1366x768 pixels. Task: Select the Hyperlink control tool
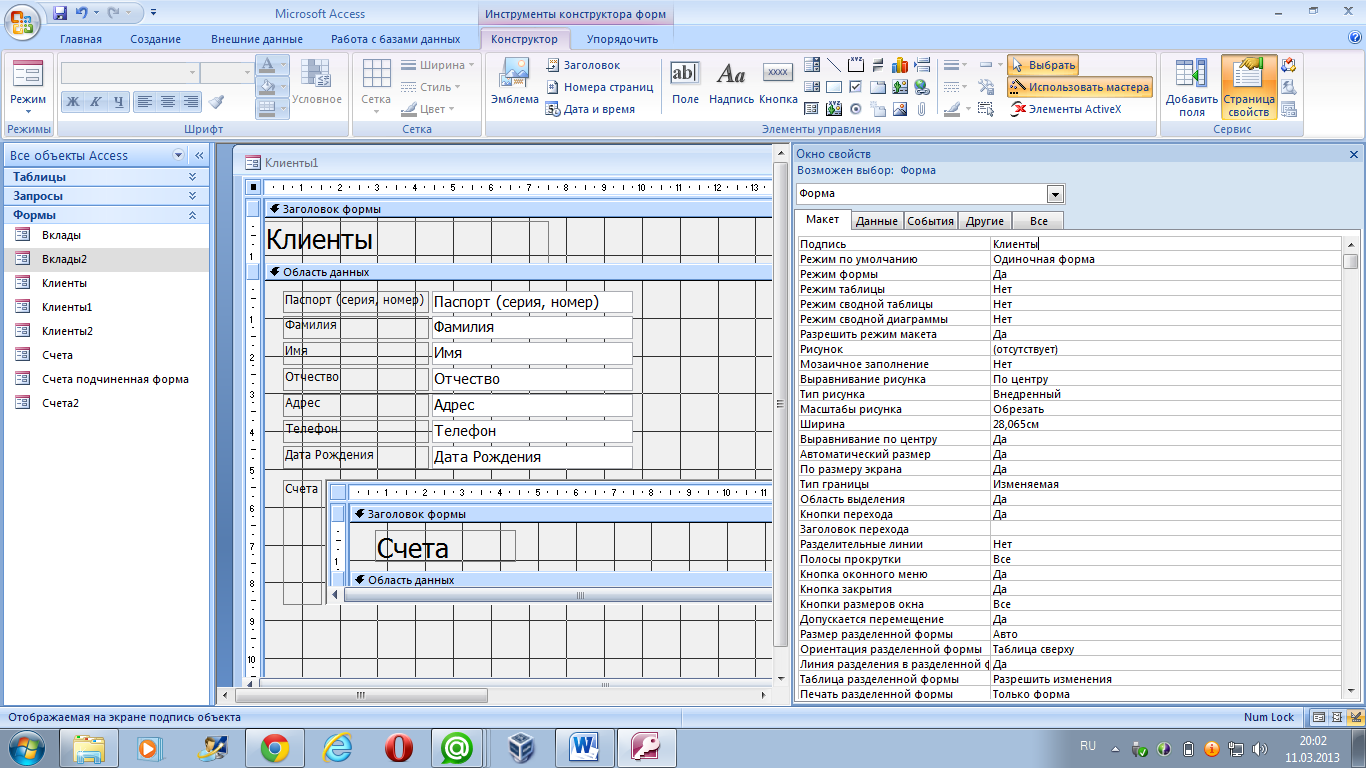pos(921,87)
